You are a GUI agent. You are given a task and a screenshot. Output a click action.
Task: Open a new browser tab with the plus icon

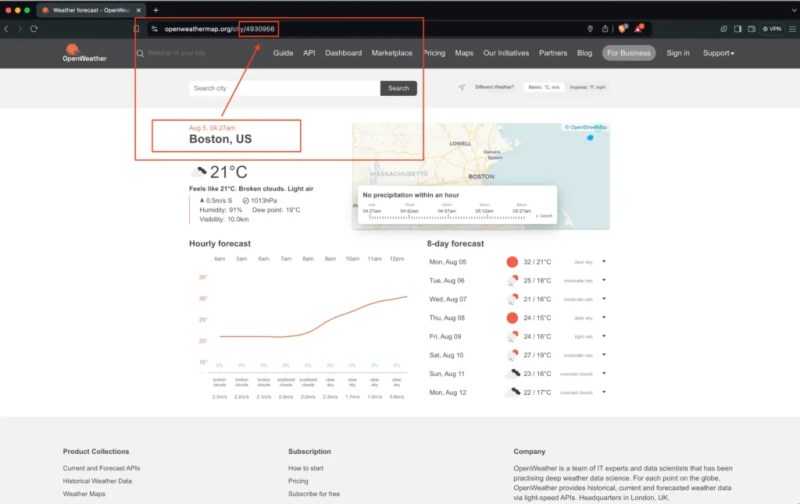point(156,10)
